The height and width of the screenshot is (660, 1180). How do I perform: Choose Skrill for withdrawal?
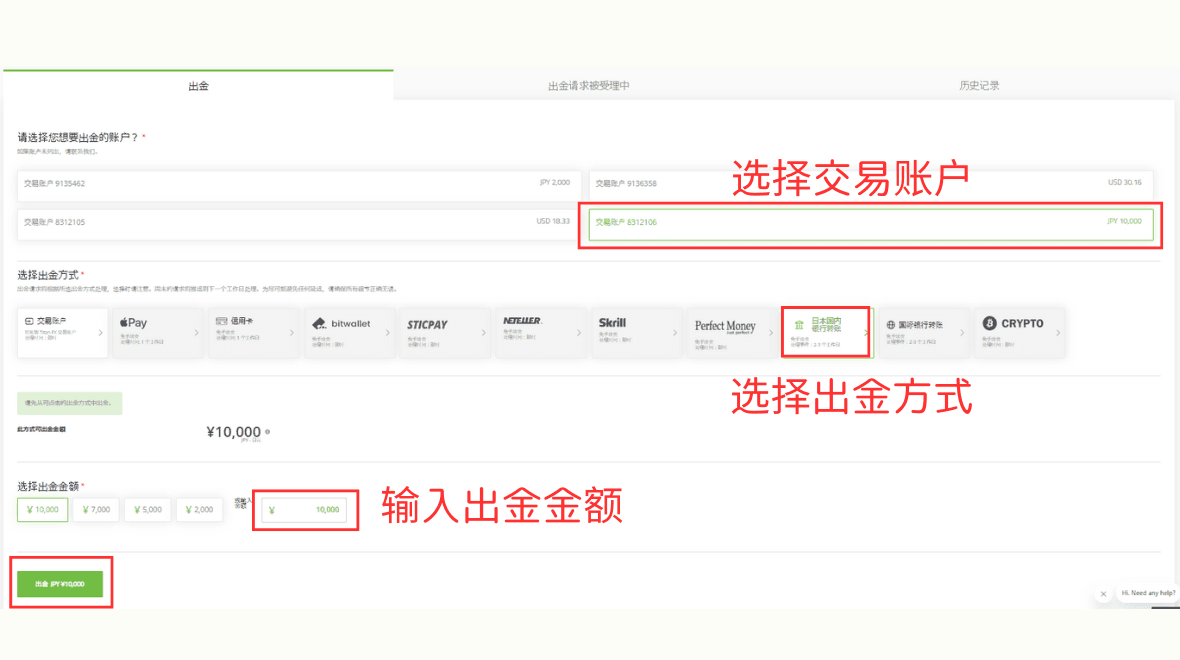click(633, 332)
